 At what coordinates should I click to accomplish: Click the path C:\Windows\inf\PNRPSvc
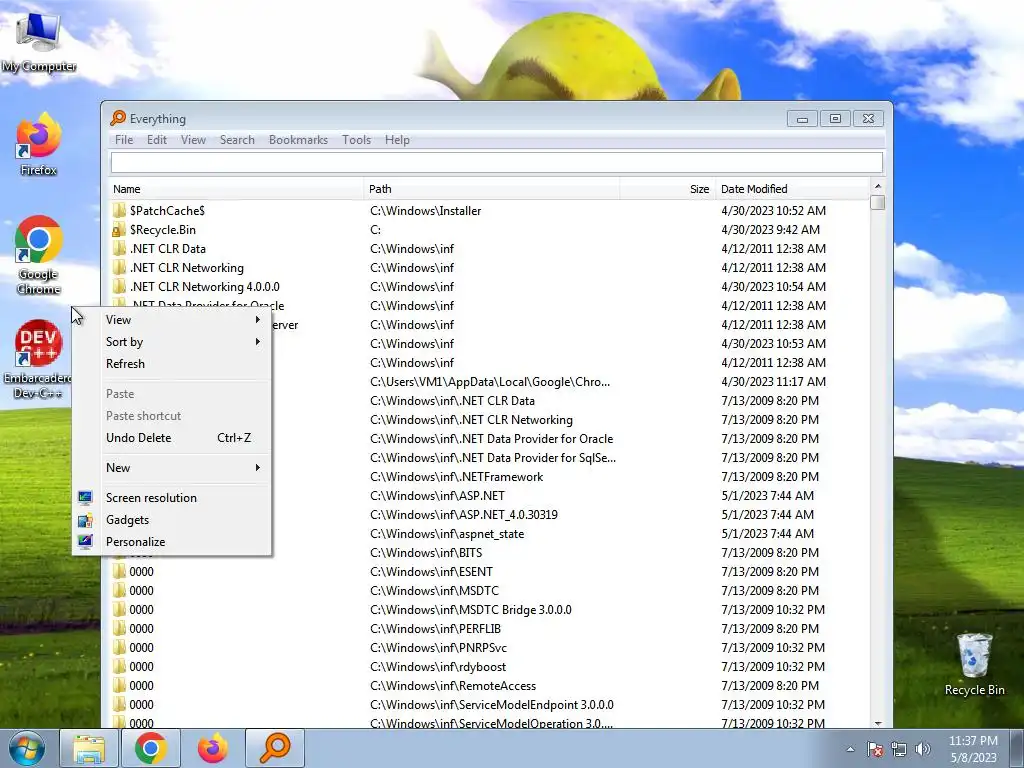[439, 648]
